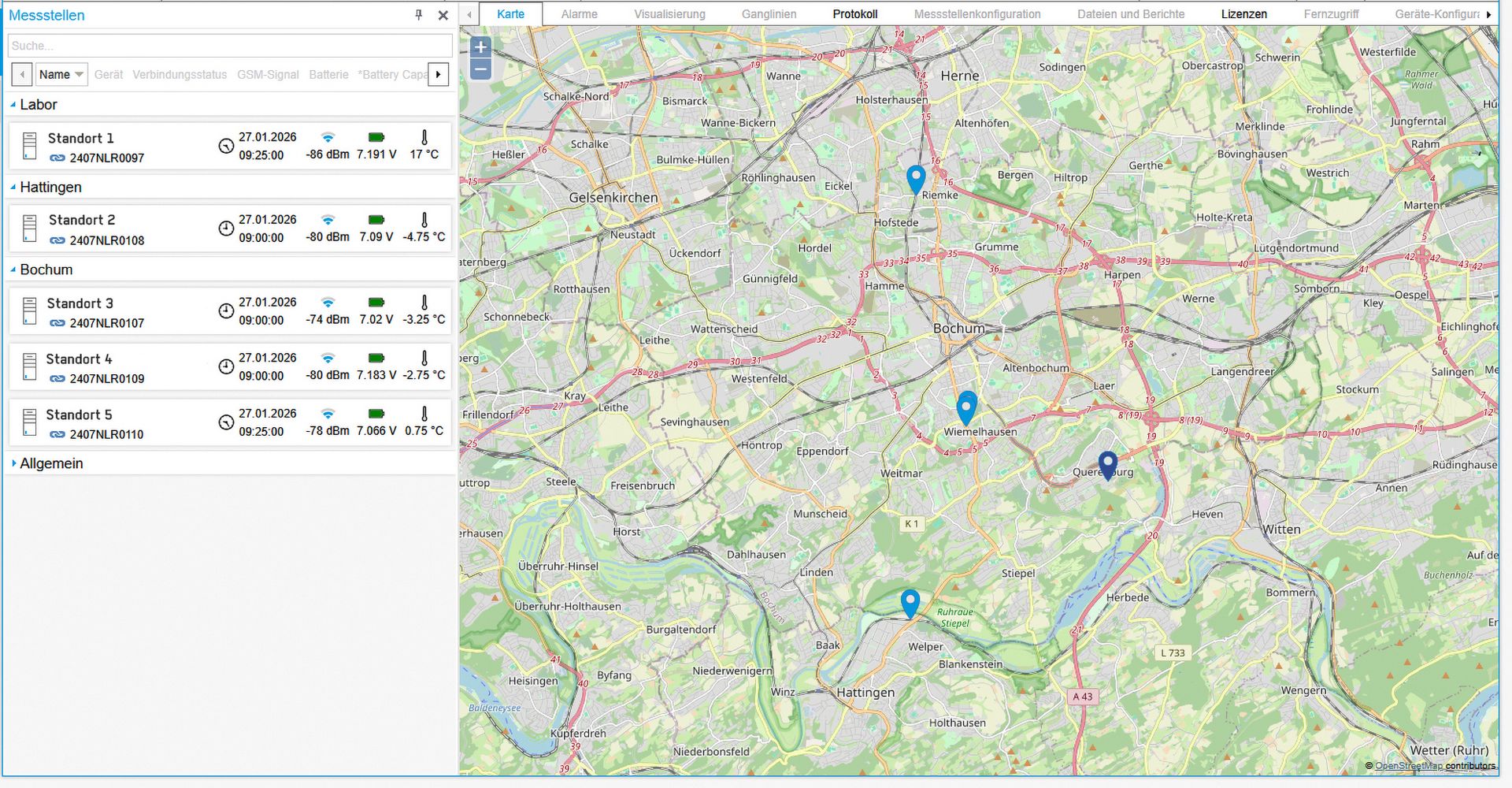The height and width of the screenshot is (788, 1512).
Task: Click the map zoom in plus button
Action: tap(480, 47)
